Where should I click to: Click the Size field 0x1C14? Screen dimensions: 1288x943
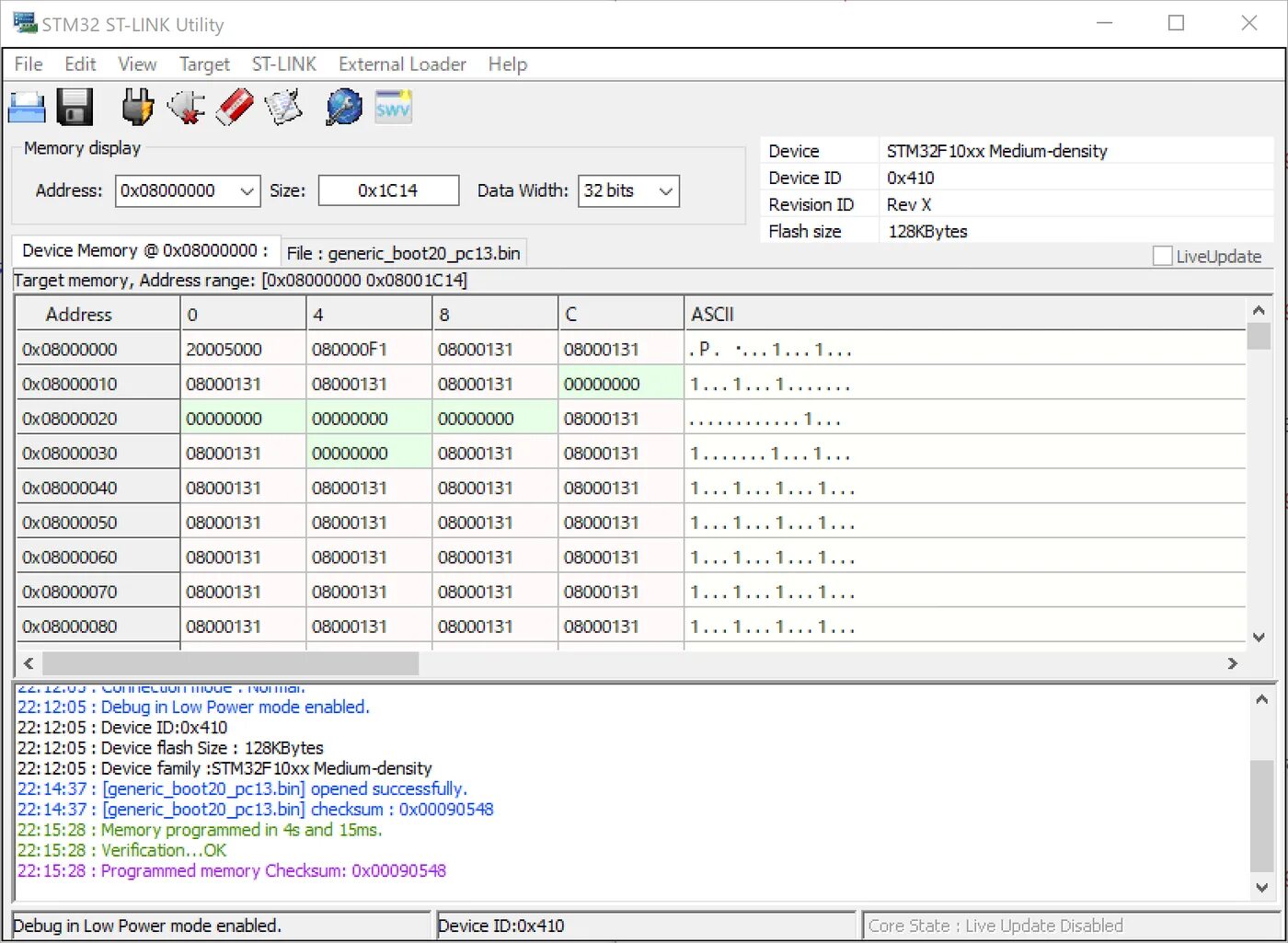[388, 190]
